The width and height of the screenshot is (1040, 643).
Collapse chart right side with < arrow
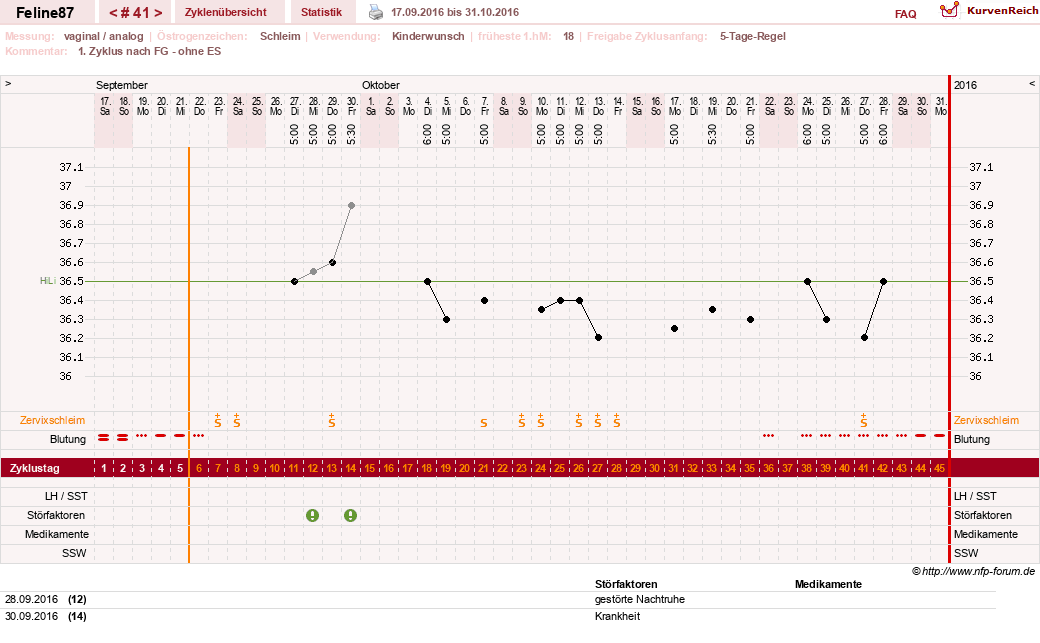1031,84
